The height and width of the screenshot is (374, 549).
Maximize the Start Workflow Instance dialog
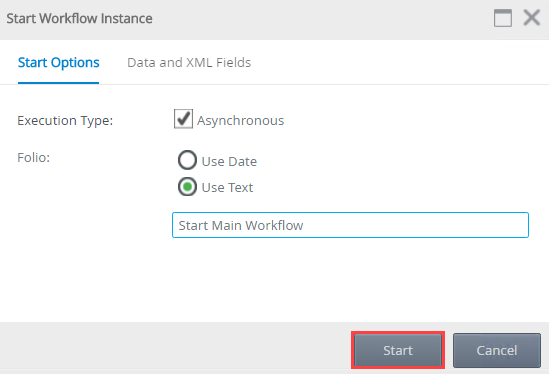tap(503, 18)
